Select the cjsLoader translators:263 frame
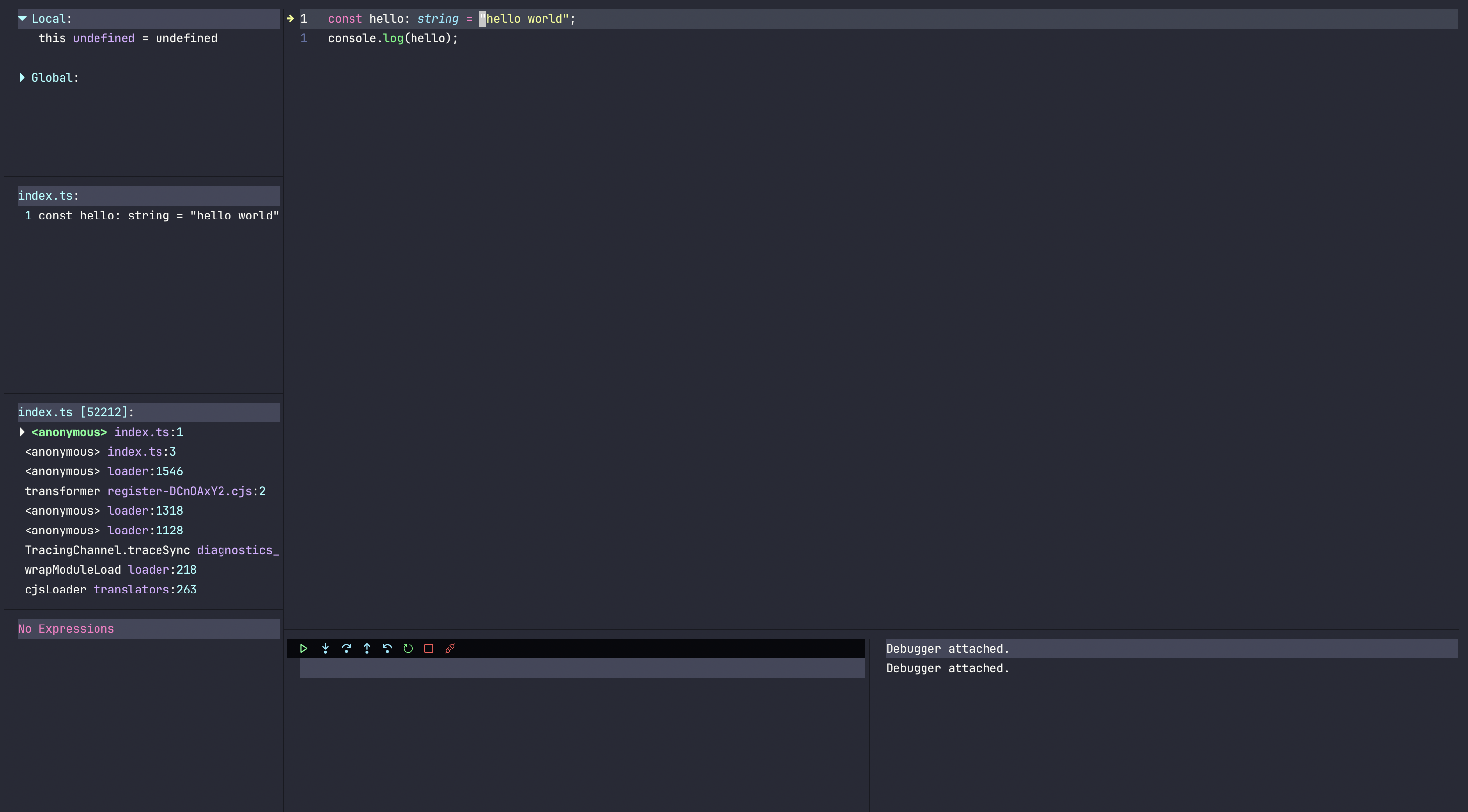1468x812 pixels. (x=111, y=589)
